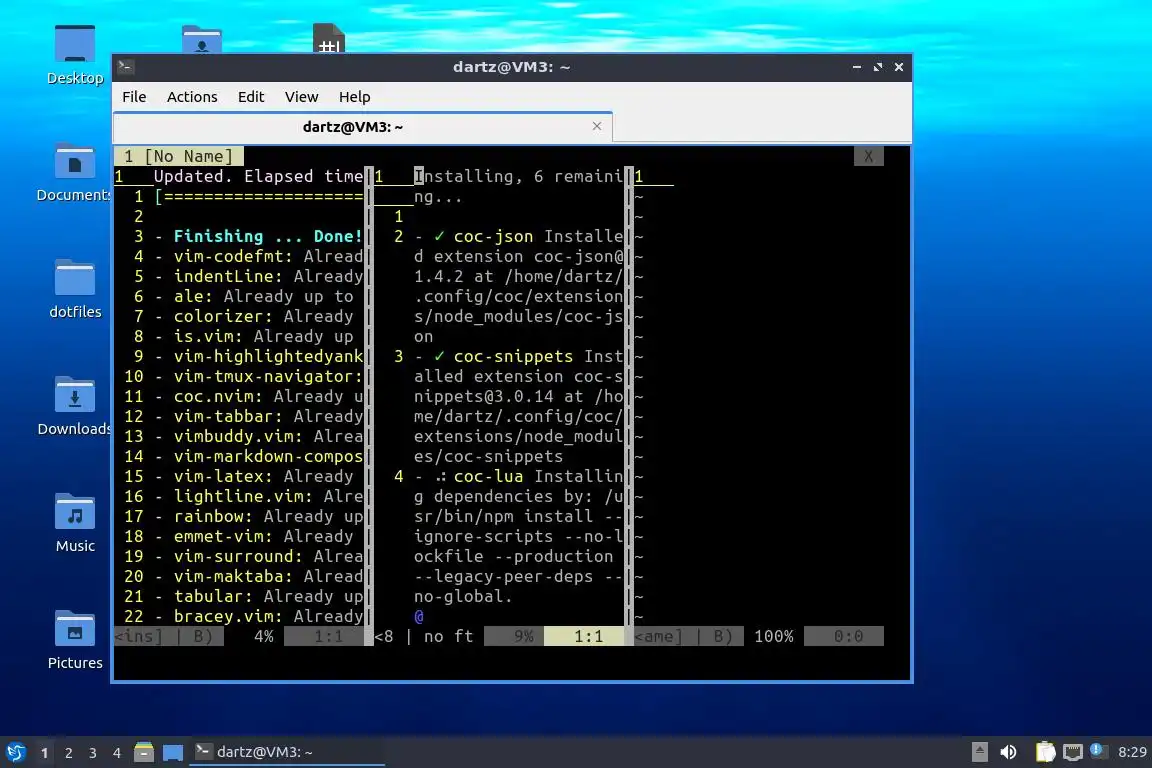Click the start menu bird icon in taskbar
This screenshot has width=1152, height=768.
[x=15, y=752]
